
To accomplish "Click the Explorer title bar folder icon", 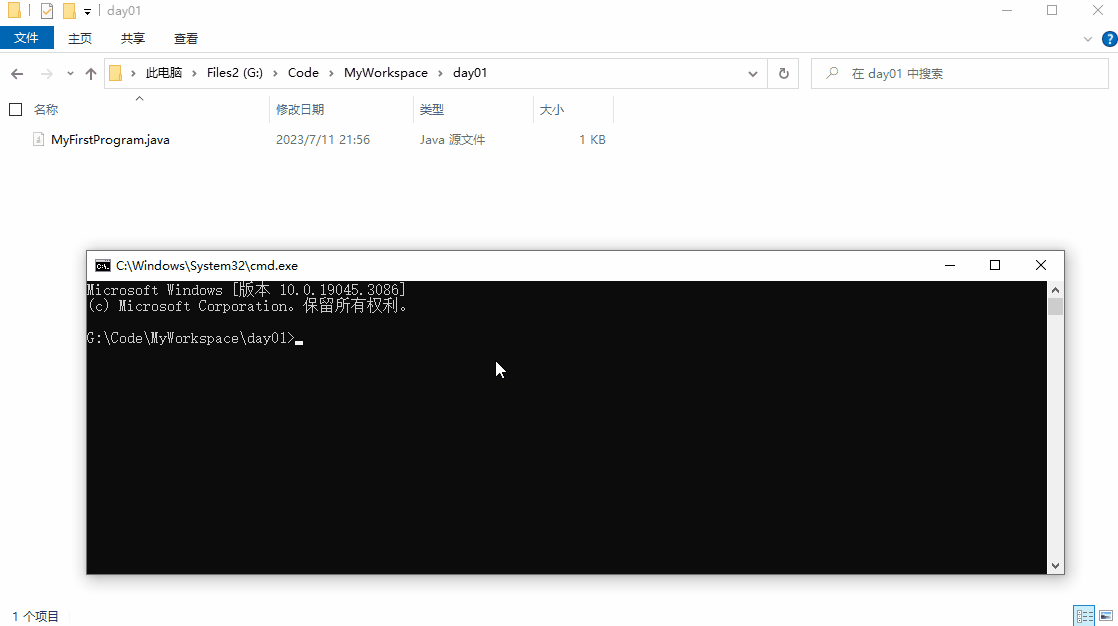I will pyautogui.click(x=14, y=11).
